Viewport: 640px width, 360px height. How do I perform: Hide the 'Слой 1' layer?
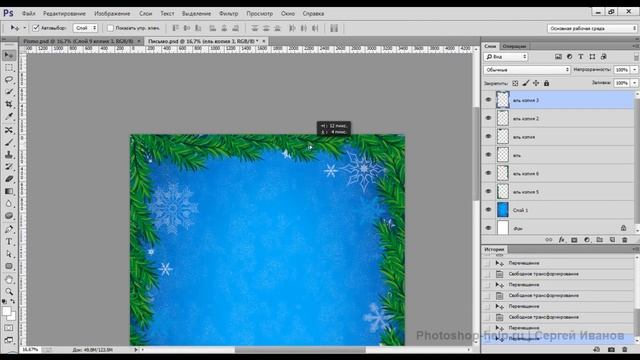(x=488, y=210)
